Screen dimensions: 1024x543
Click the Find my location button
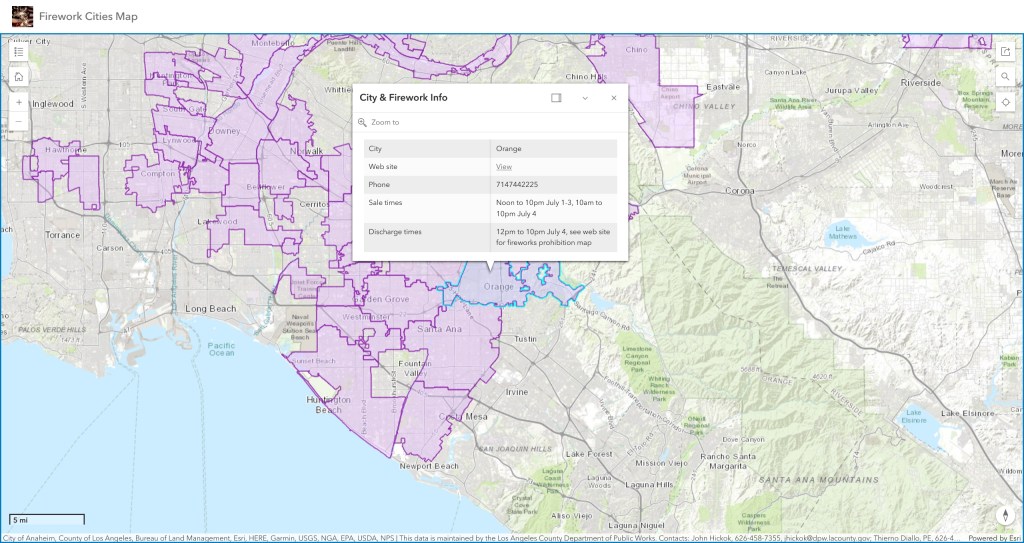tap(1005, 101)
